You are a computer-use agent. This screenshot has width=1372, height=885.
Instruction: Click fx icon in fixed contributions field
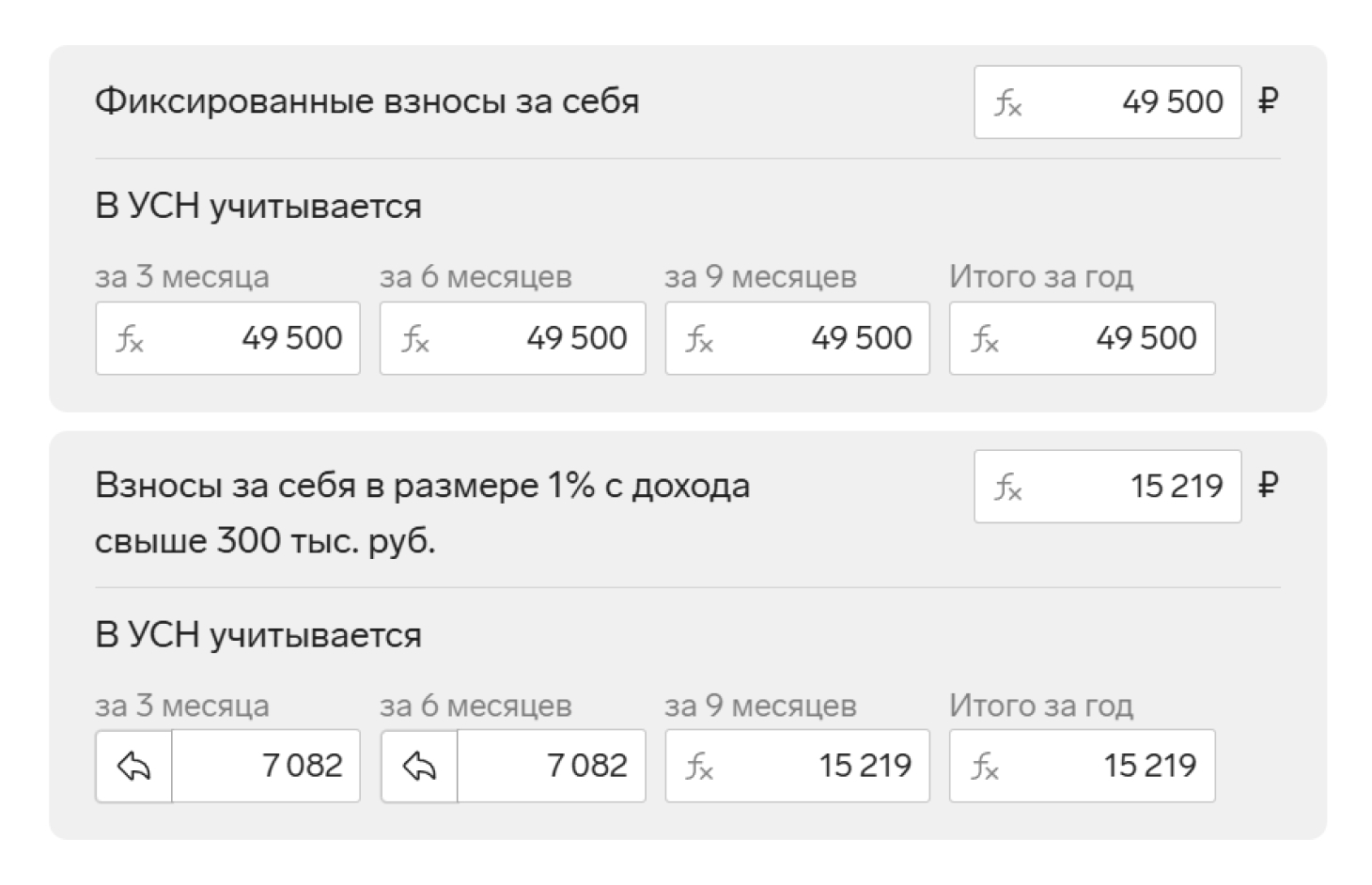pyautogui.click(x=1007, y=102)
